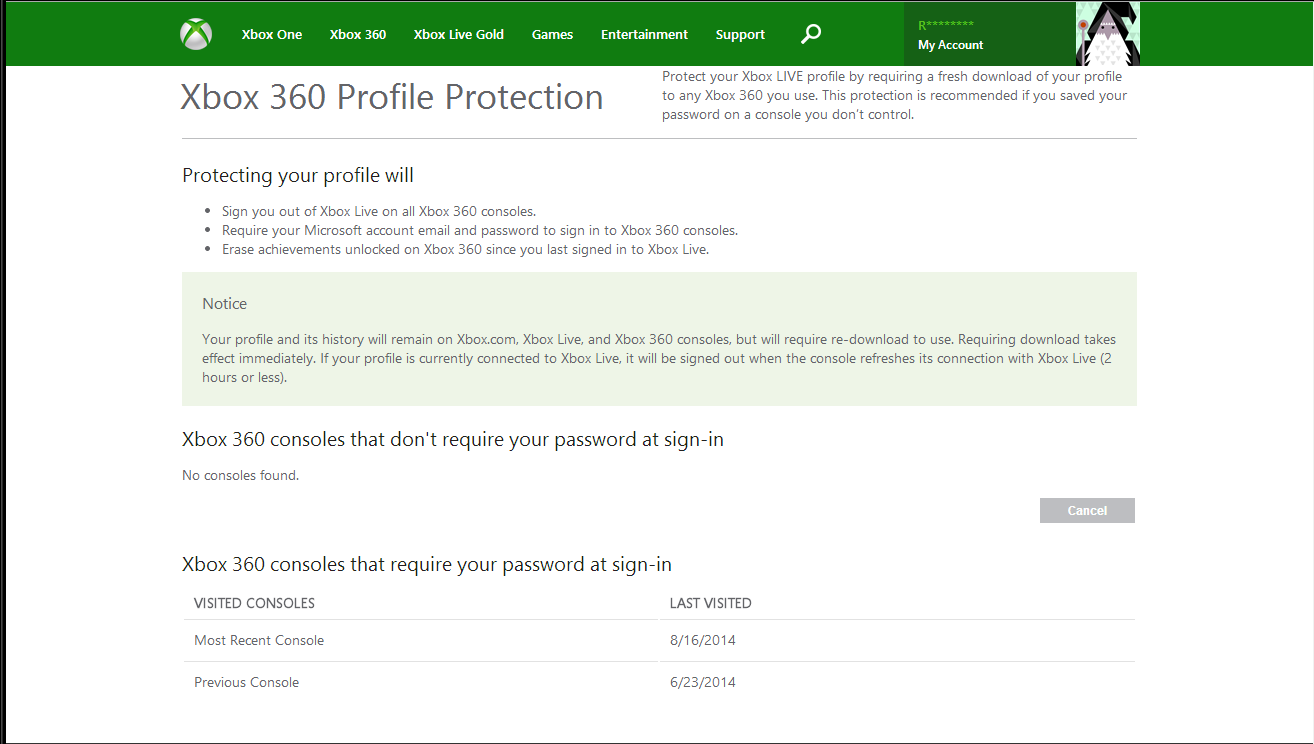Open the Xbox One menu
Image resolution: width=1314 pixels, height=744 pixels.
click(x=272, y=34)
